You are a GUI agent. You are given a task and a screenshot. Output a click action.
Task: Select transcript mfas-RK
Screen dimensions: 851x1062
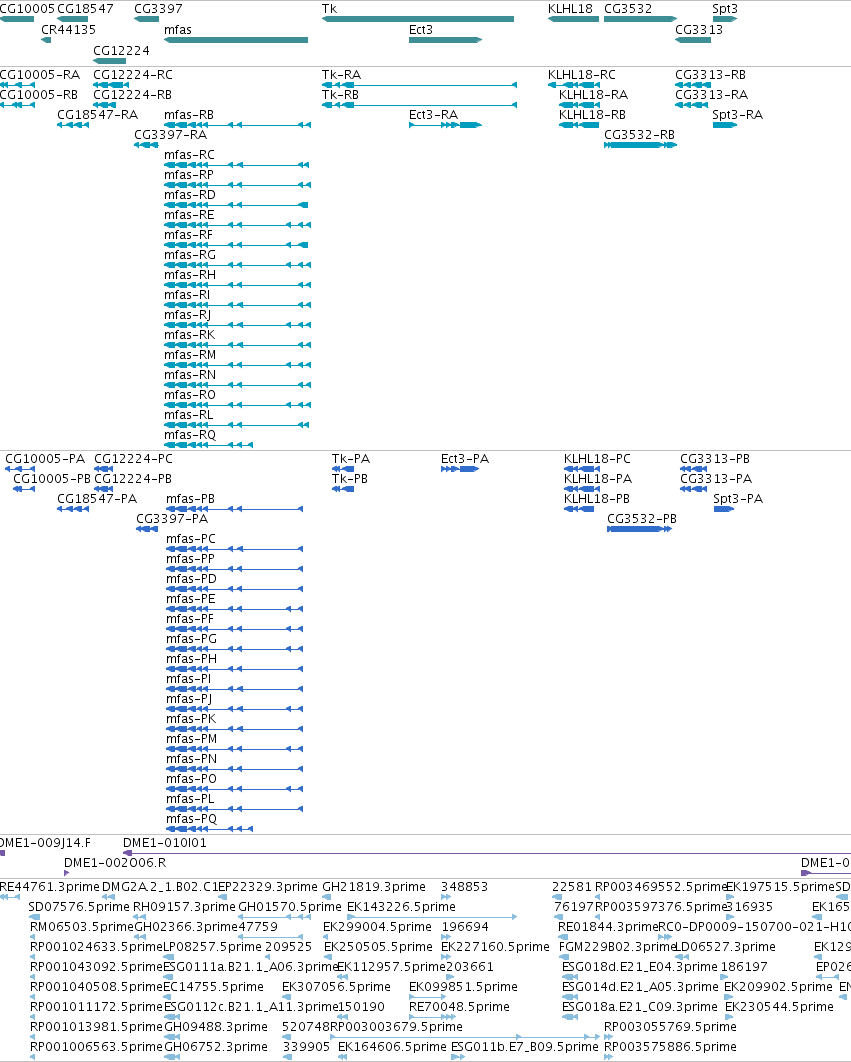pos(189,335)
